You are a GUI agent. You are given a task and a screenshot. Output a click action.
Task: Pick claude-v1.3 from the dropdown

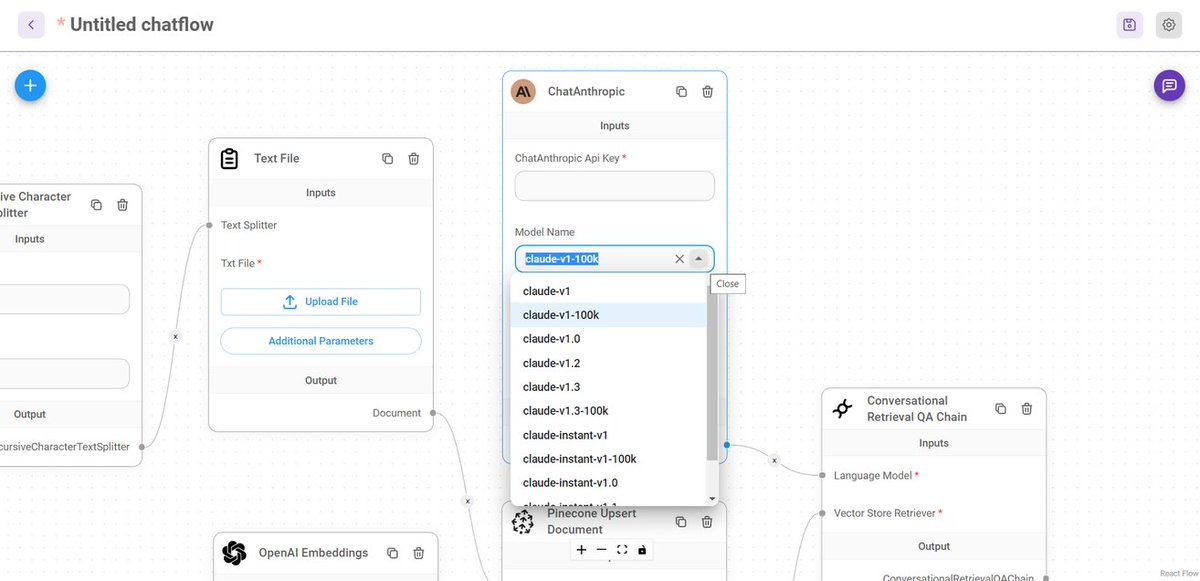click(608, 387)
